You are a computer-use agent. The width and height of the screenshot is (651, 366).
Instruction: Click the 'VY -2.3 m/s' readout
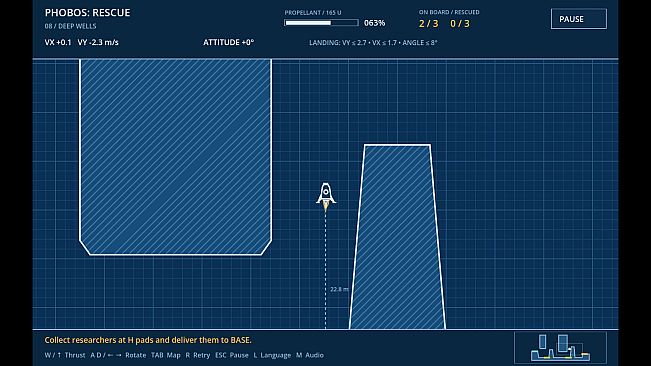98,42
